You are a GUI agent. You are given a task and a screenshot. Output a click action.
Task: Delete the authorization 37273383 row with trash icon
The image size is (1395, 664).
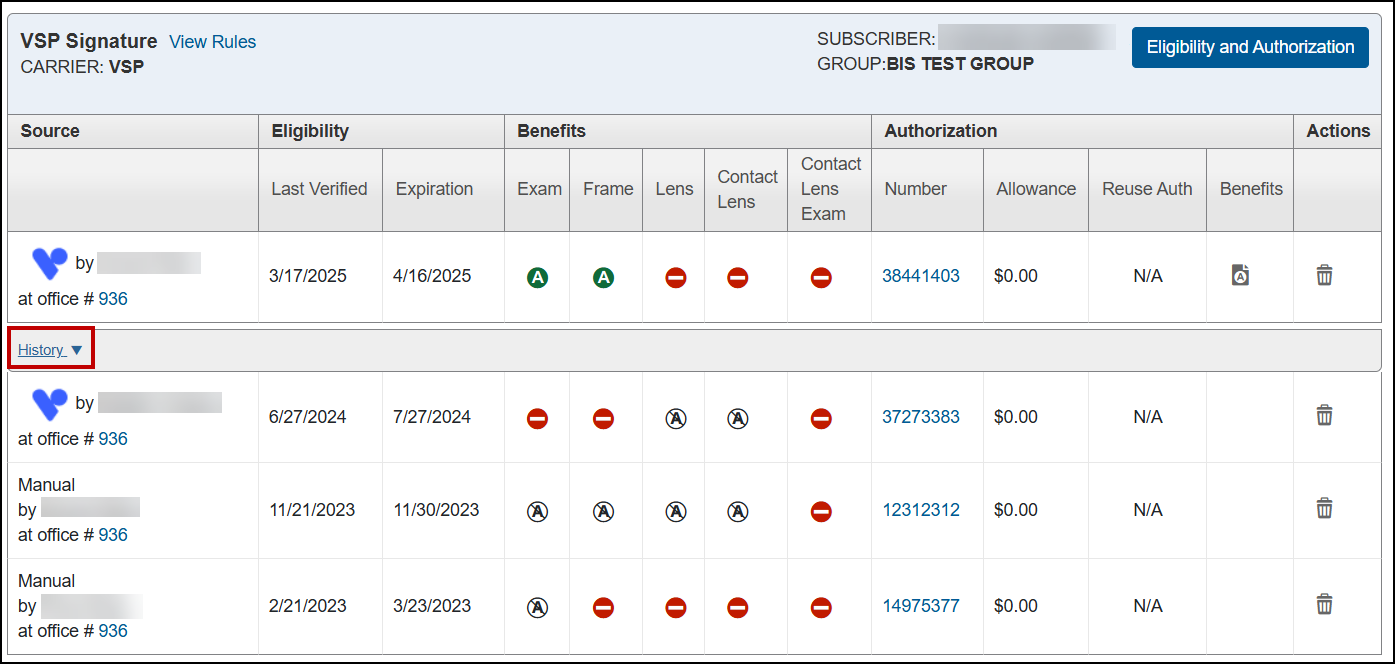(x=1324, y=415)
